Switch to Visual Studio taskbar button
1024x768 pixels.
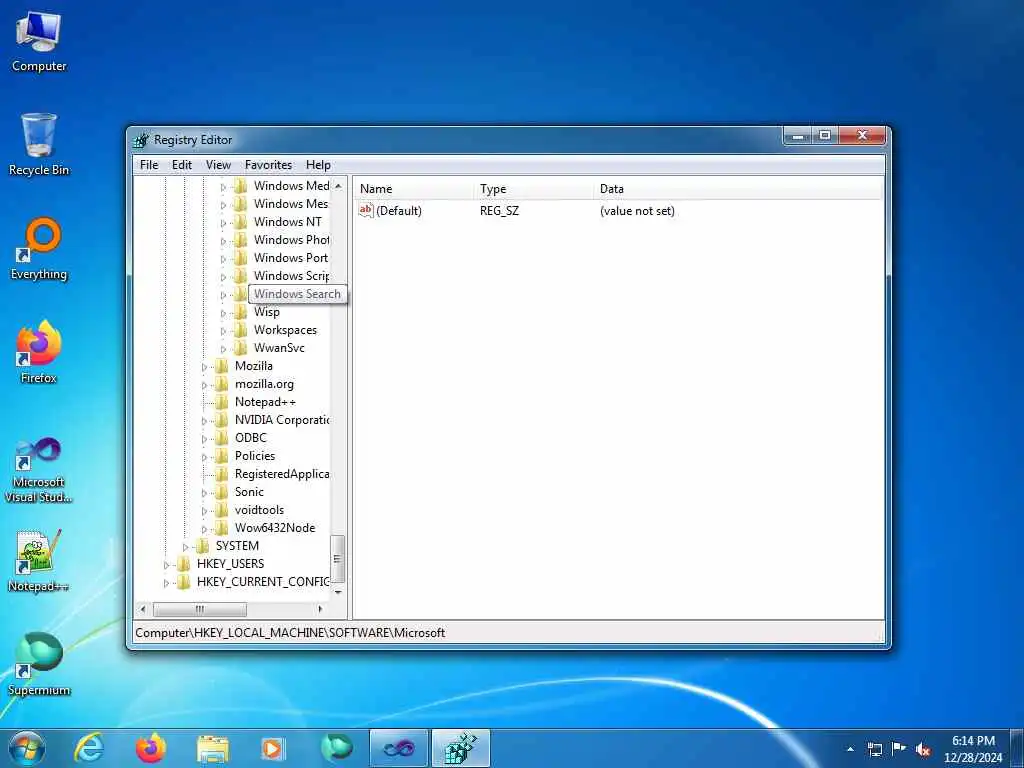[399, 748]
